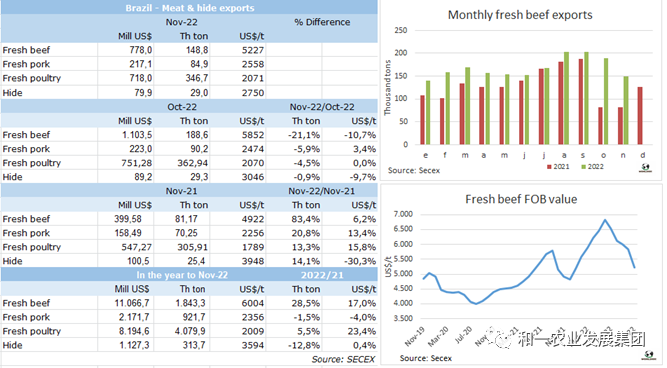
Task: Click the October 2022 green bar
Action: [x=606, y=101]
